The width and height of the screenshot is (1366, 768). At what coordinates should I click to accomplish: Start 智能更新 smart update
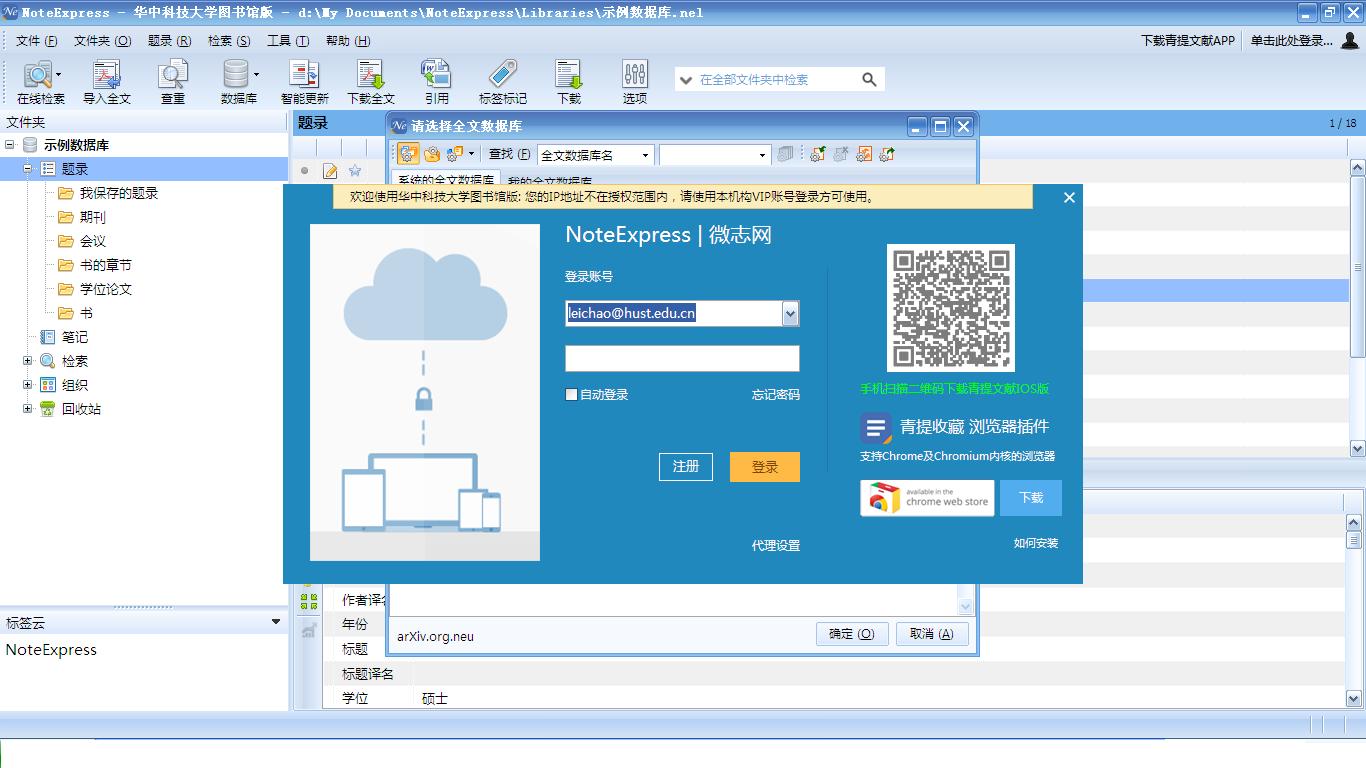(x=304, y=82)
